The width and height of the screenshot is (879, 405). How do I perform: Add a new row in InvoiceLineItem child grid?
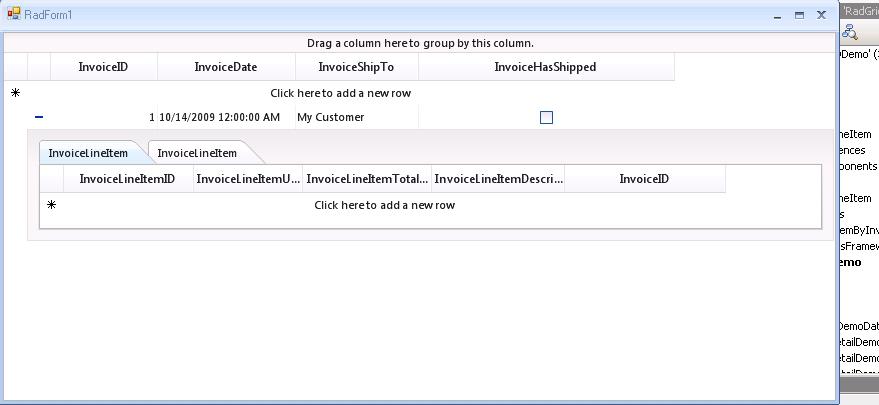click(x=384, y=205)
